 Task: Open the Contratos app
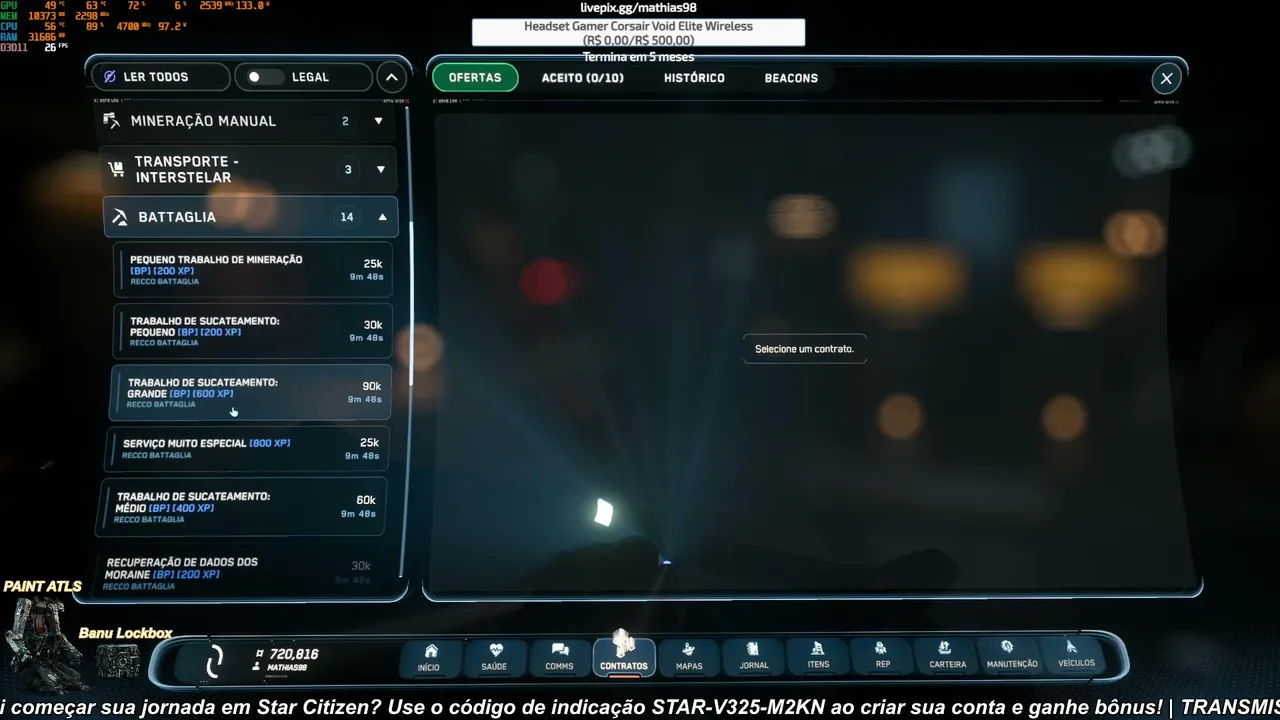624,657
